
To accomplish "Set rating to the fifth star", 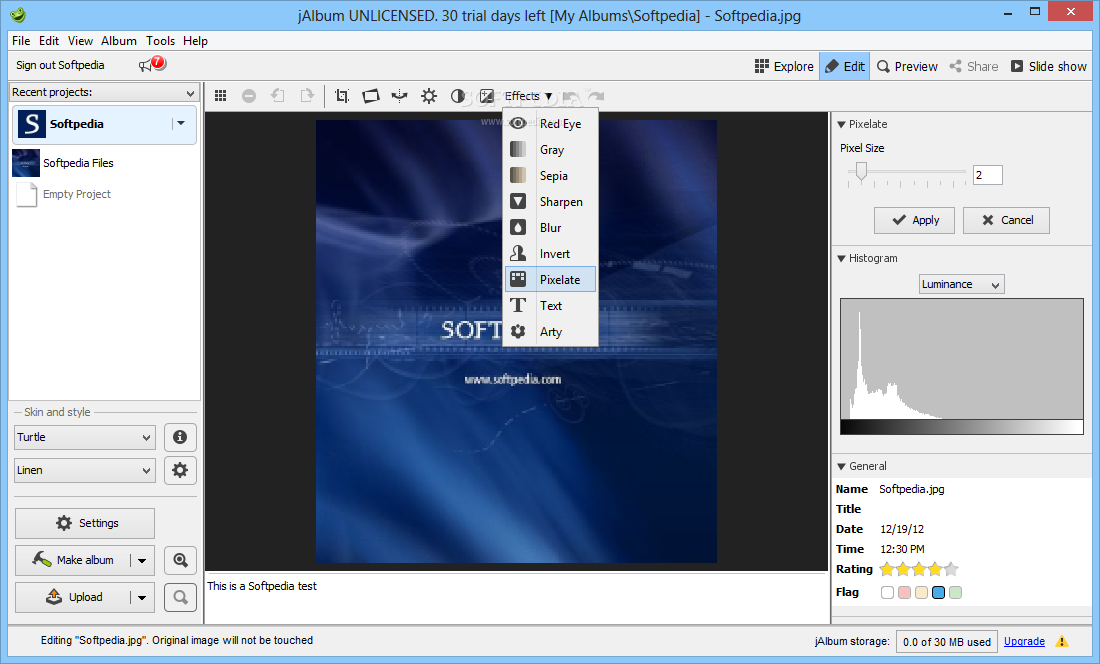I will pos(951,569).
